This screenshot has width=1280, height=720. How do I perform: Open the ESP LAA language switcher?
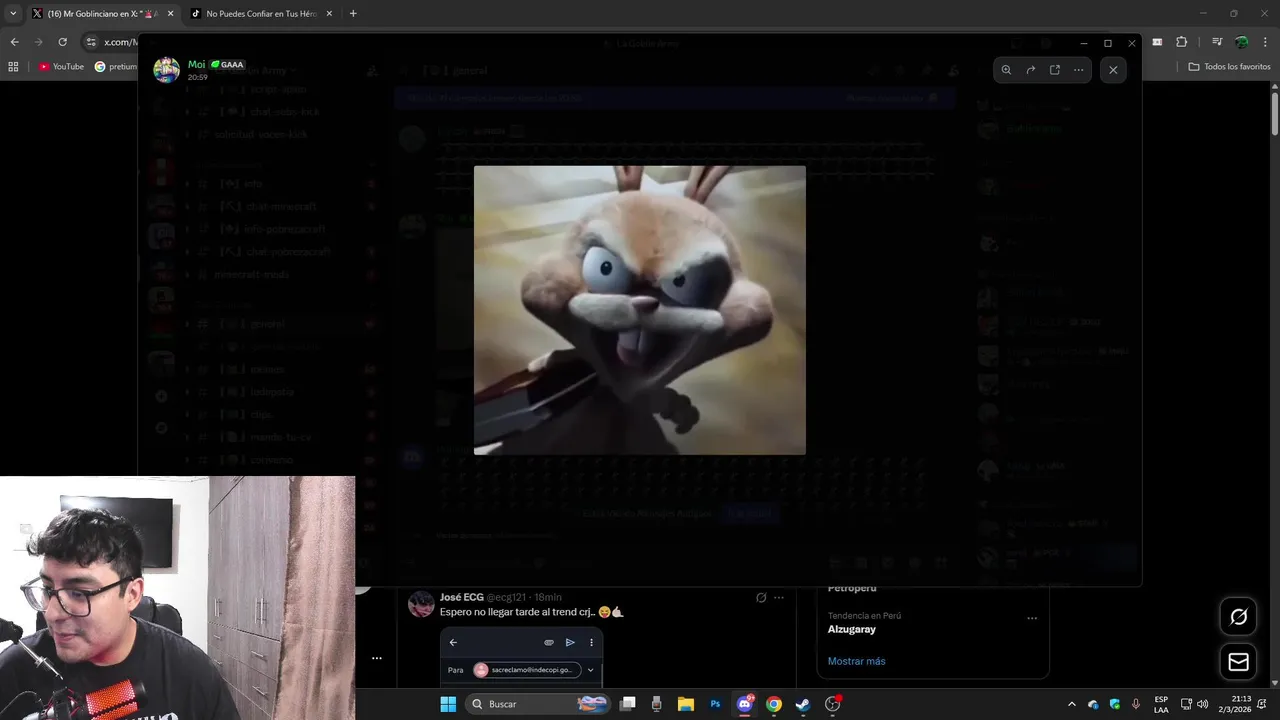pos(1161,704)
